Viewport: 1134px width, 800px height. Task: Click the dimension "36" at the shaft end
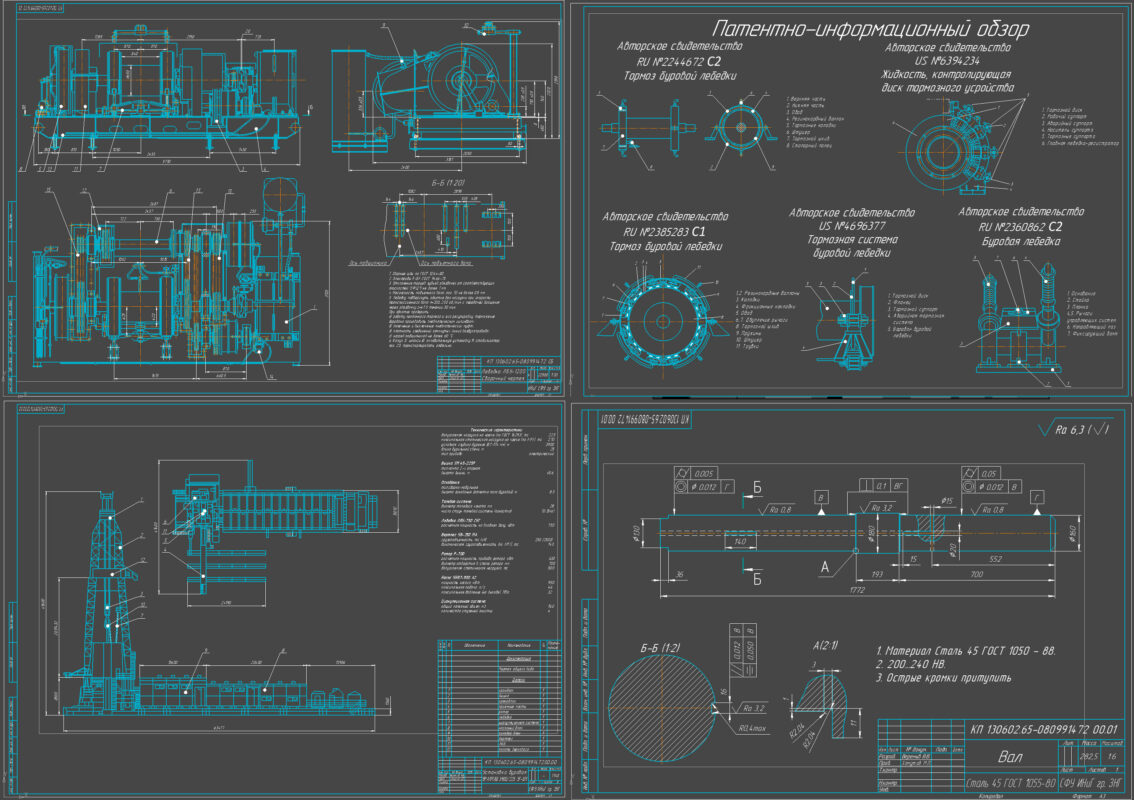(x=679, y=574)
